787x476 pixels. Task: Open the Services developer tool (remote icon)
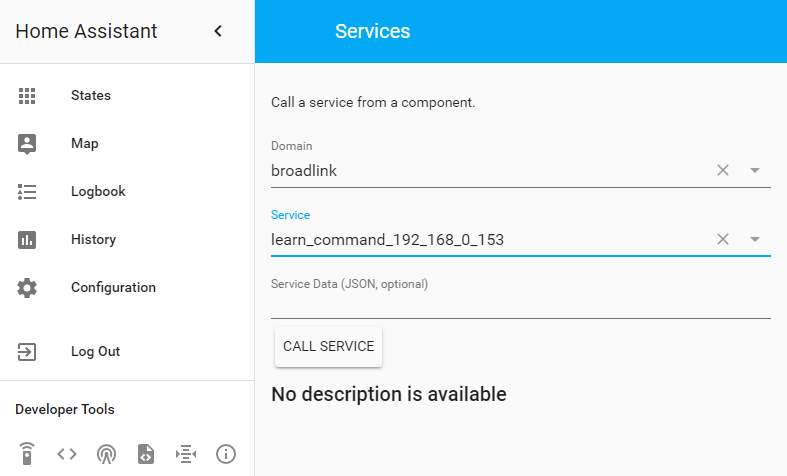(x=27, y=454)
